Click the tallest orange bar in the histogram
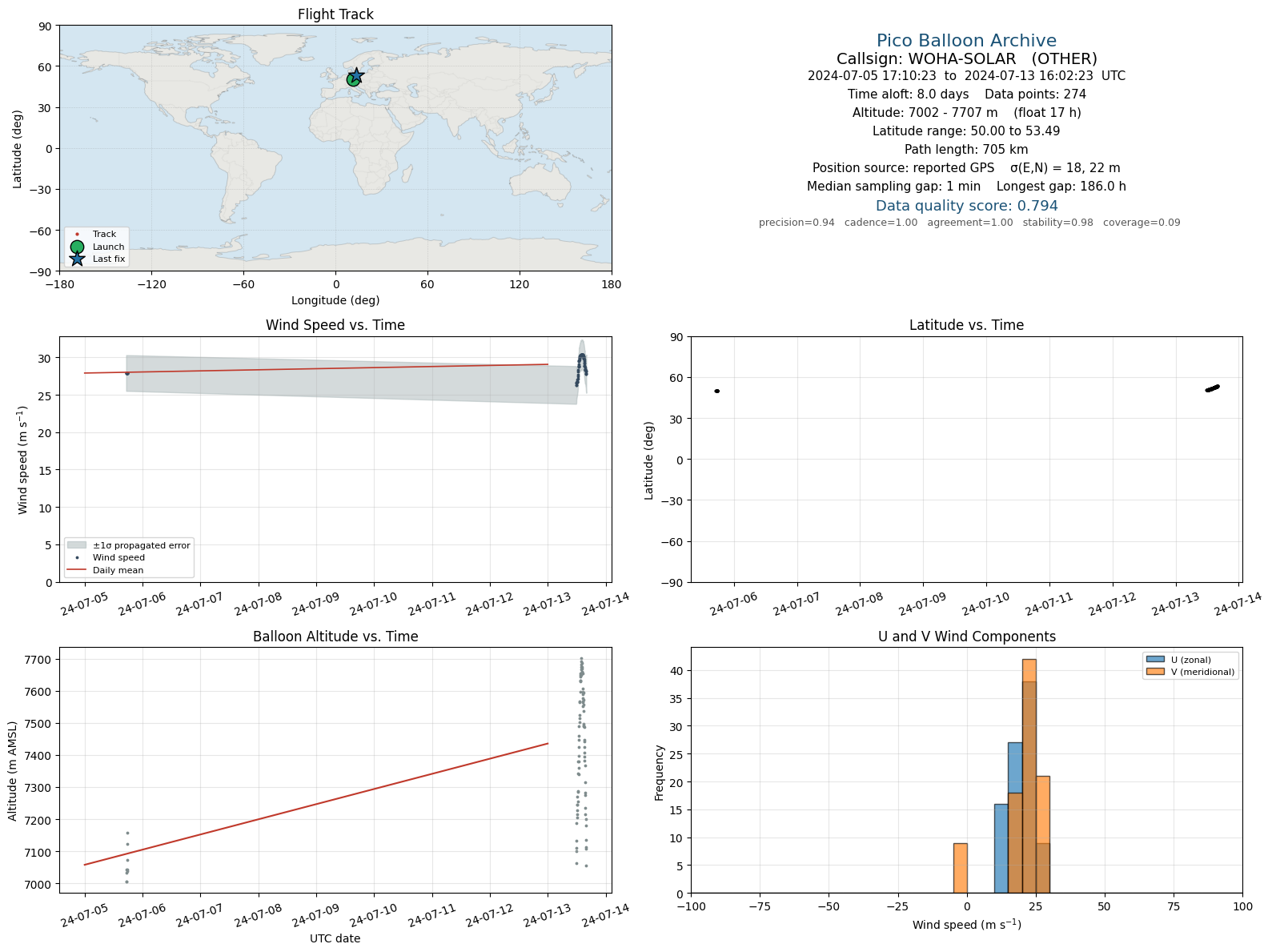Viewport: 1272px width, 952px height. pos(1029,776)
